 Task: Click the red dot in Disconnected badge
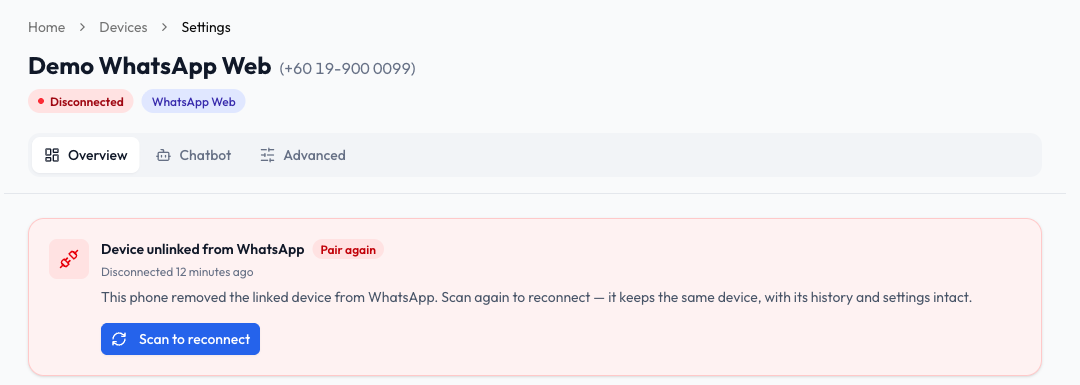tap(41, 102)
